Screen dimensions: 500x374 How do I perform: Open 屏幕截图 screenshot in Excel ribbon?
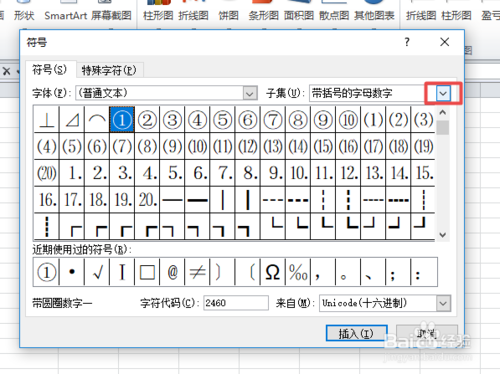[x=111, y=15]
